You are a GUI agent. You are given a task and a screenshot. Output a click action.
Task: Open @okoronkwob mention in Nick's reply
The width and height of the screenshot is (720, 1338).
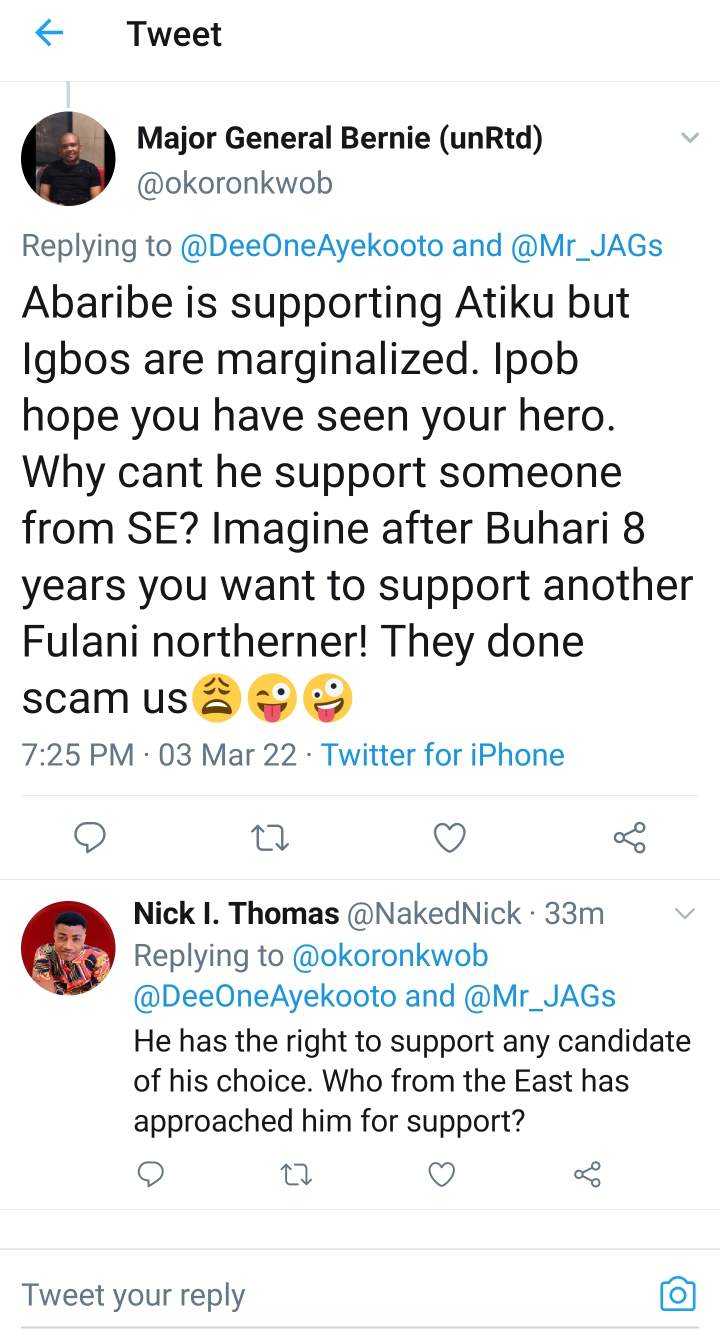point(390,956)
